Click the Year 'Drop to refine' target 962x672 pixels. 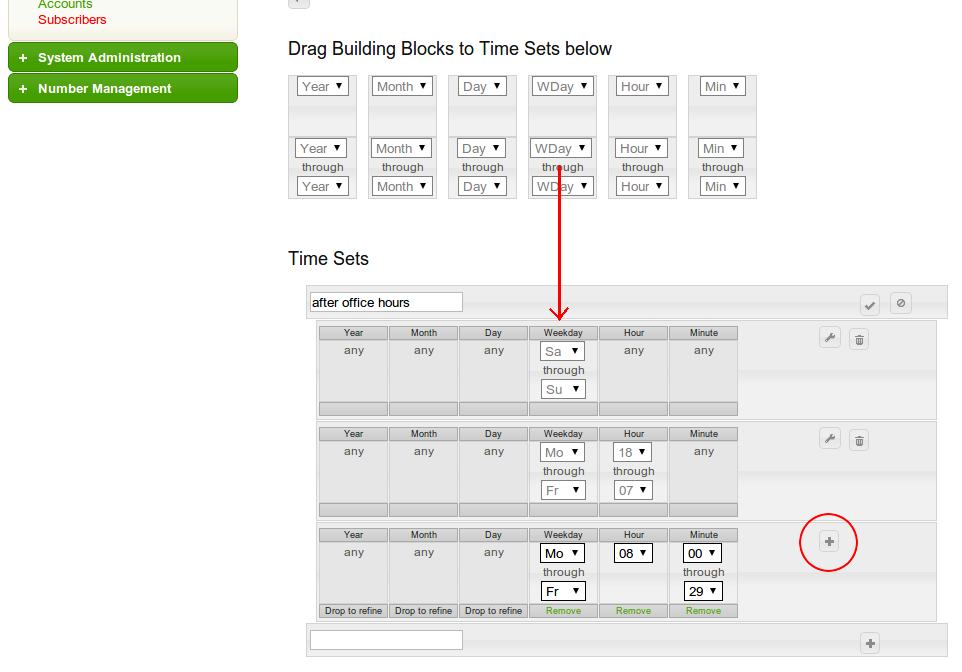(x=353, y=611)
